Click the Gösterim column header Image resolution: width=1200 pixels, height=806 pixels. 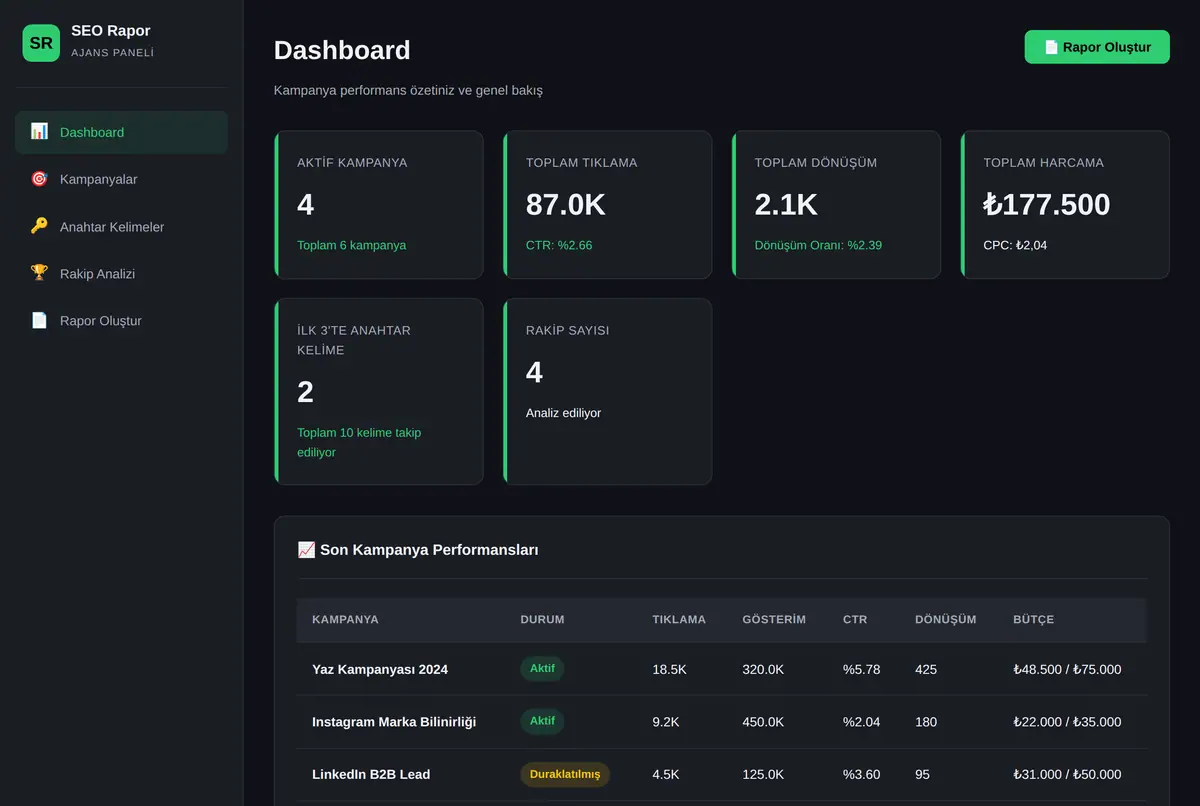coord(774,619)
